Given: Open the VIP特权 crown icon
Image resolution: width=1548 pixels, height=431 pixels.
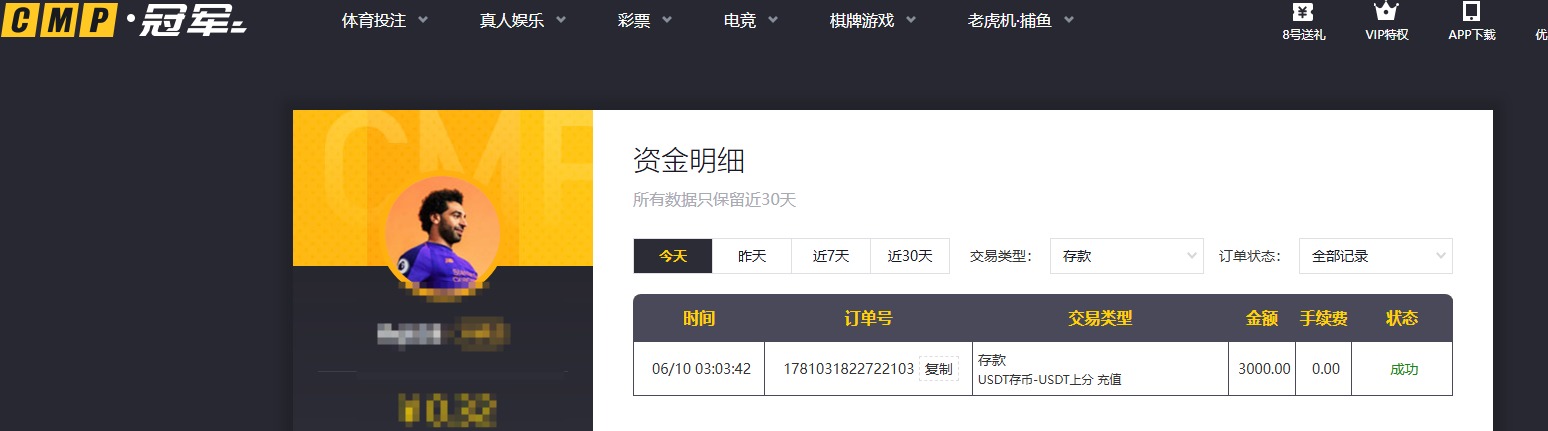Looking at the screenshot, I should [1386, 12].
